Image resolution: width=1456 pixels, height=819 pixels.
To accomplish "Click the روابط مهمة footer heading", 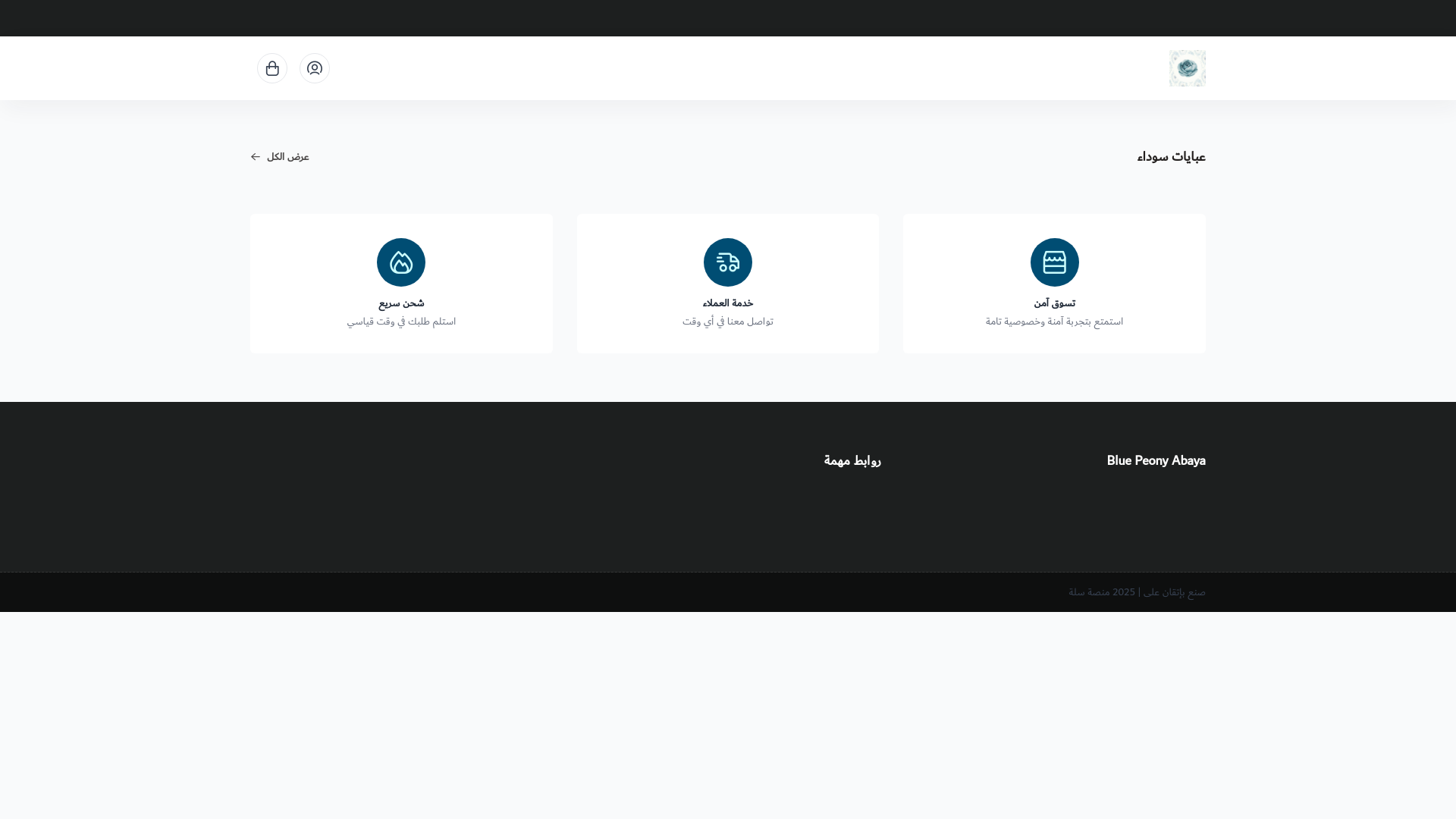I will (x=852, y=460).
